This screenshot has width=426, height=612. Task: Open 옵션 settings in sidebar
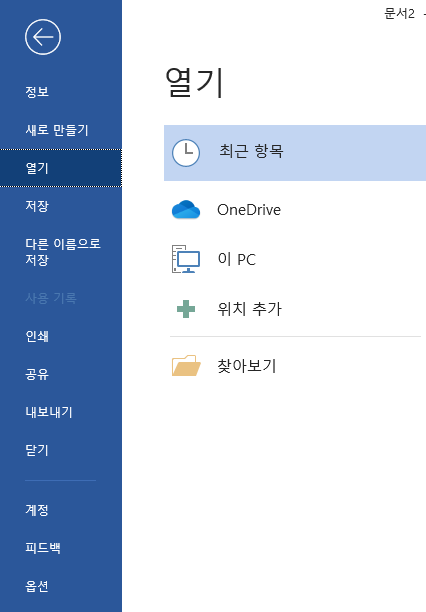[61, 586]
